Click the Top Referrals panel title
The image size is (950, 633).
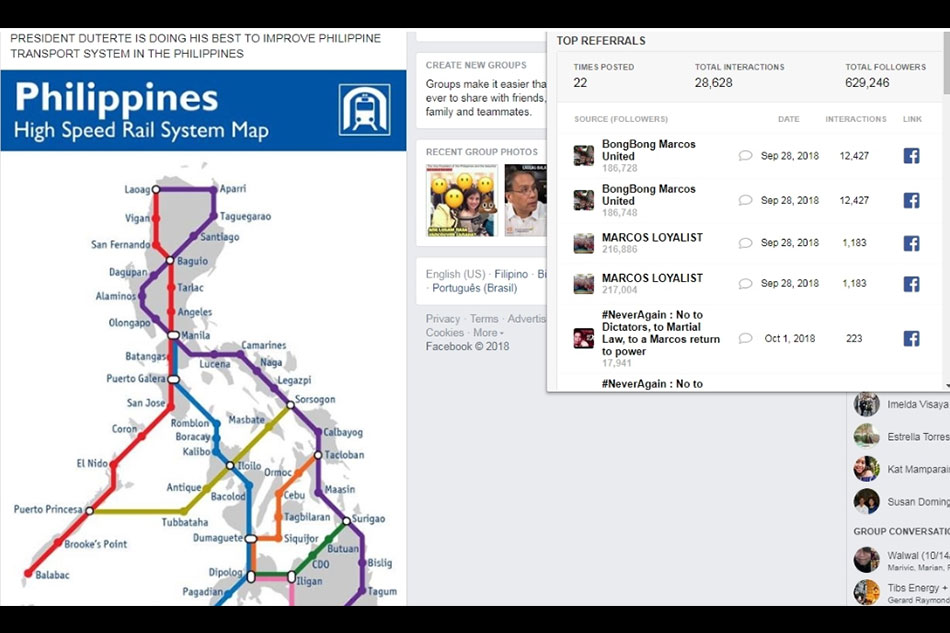pos(601,41)
